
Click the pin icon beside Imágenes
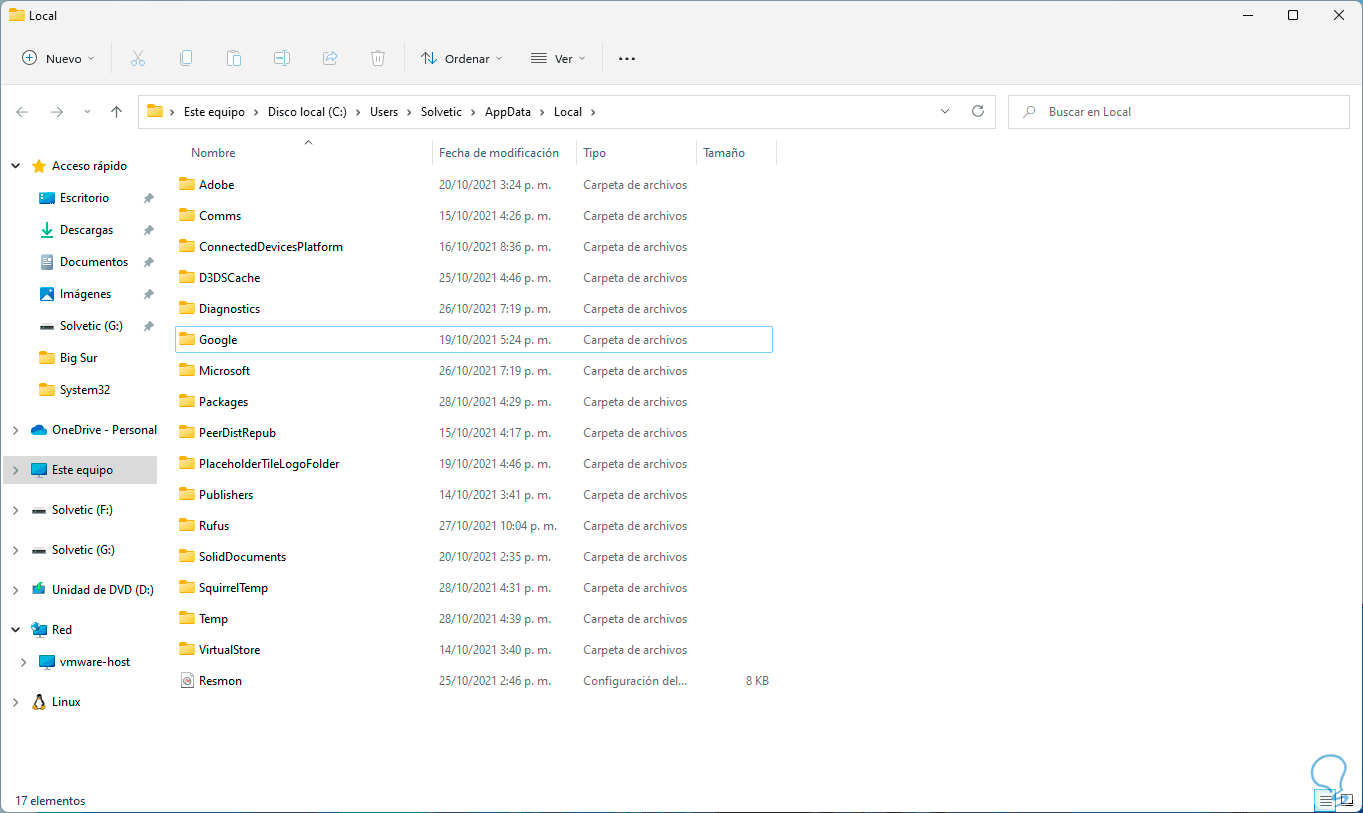[x=148, y=294]
